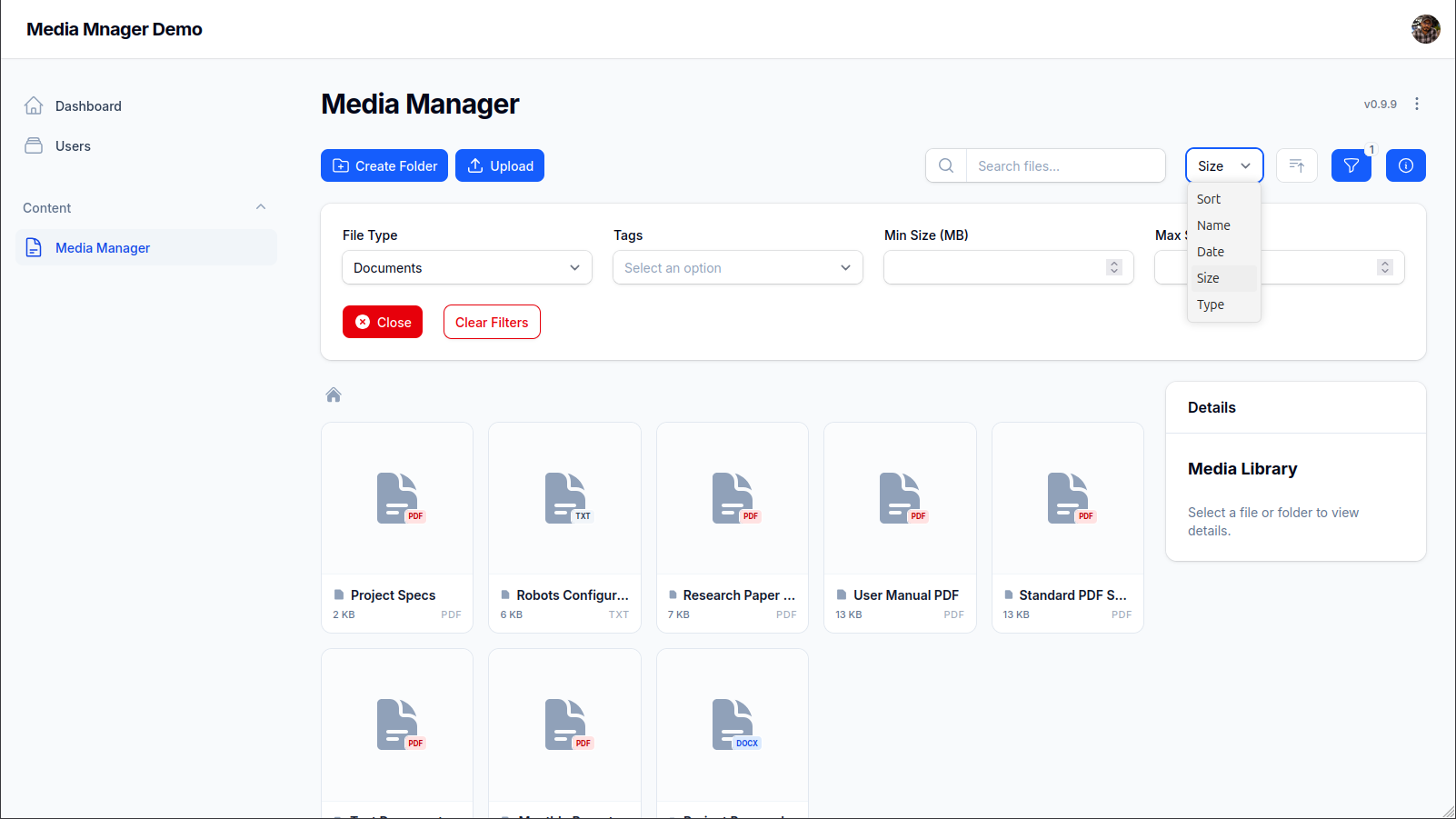Click the home breadcrumb icon above files

click(x=333, y=395)
